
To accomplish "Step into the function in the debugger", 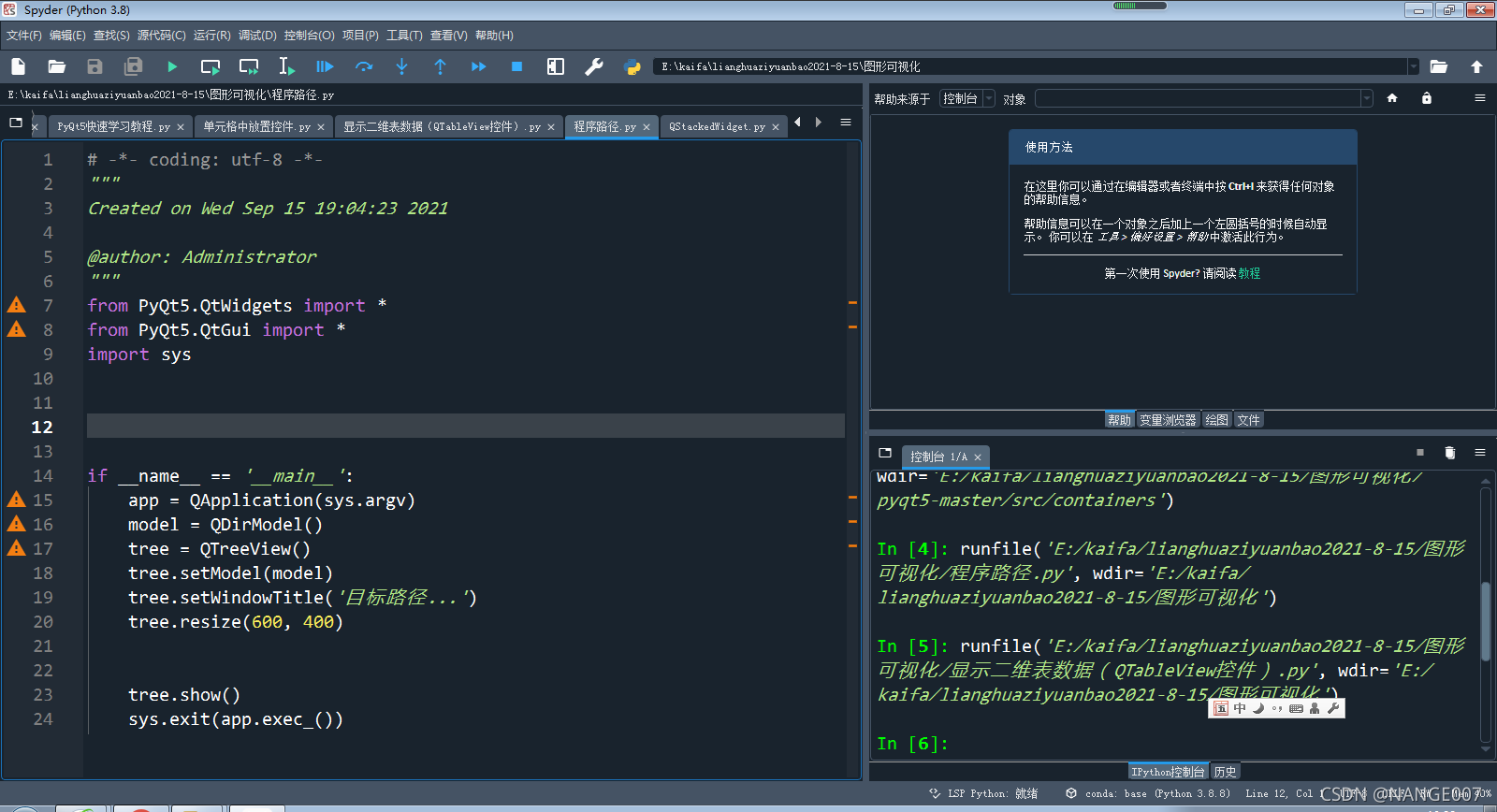I will (x=402, y=66).
